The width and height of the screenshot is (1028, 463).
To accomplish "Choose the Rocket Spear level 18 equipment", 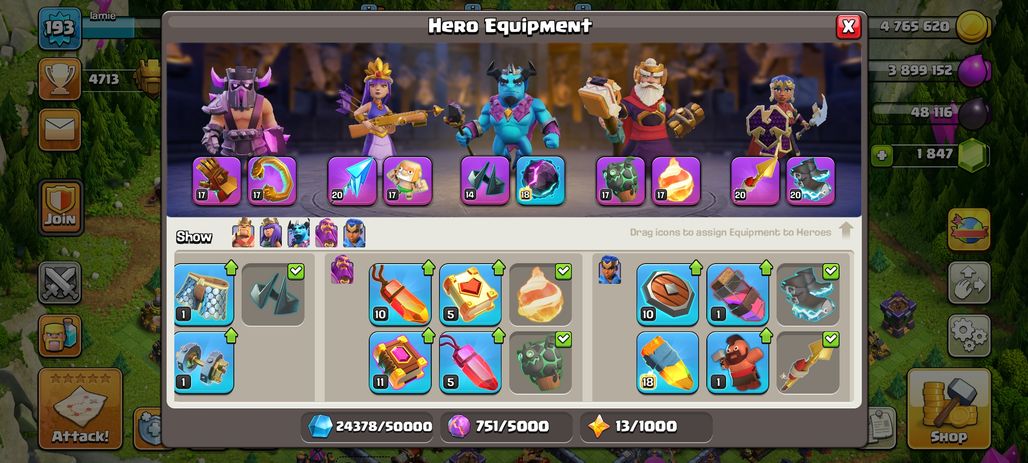I will click(667, 362).
